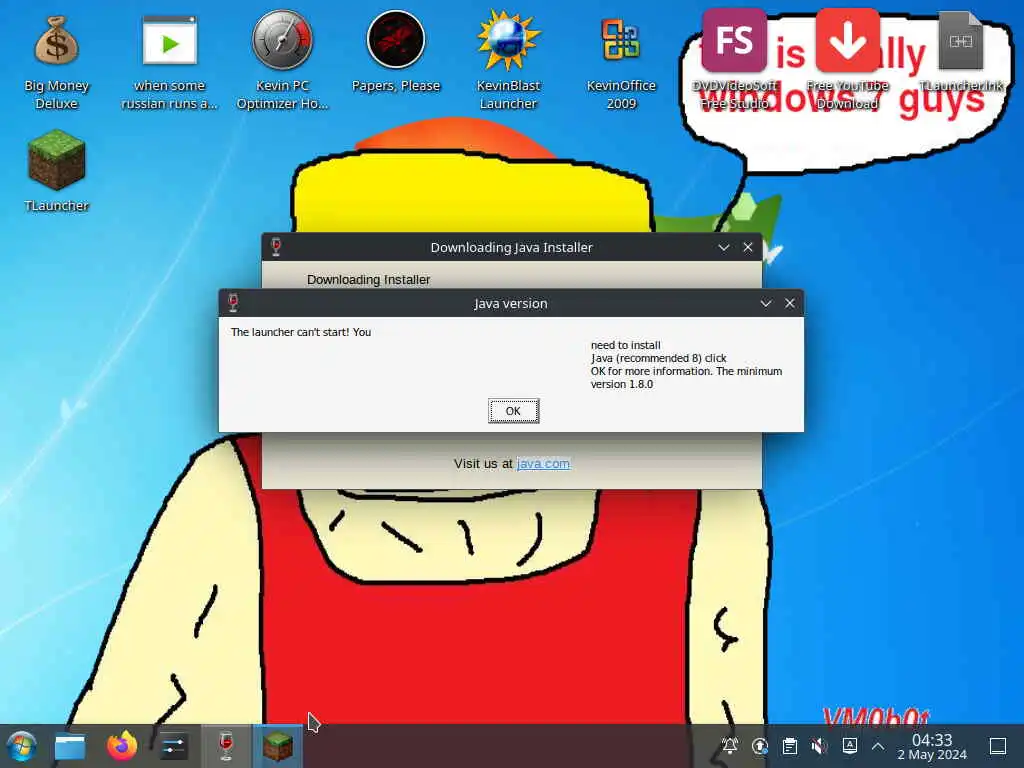Expand hidden system tray icons
Screen dimensions: 1024x768
pyautogui.click(x=878, y=746)
